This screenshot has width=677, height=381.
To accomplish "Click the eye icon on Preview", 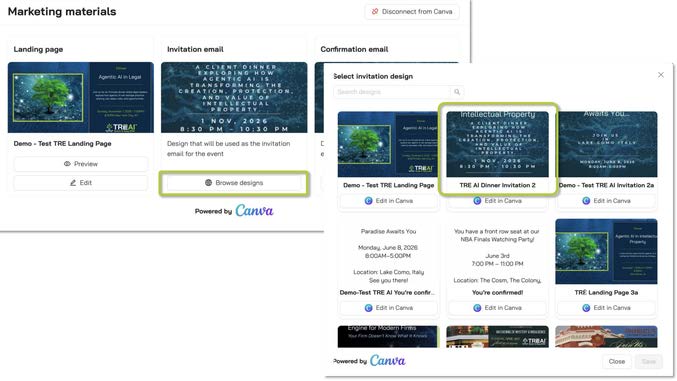I will click(x=67, y=164).
